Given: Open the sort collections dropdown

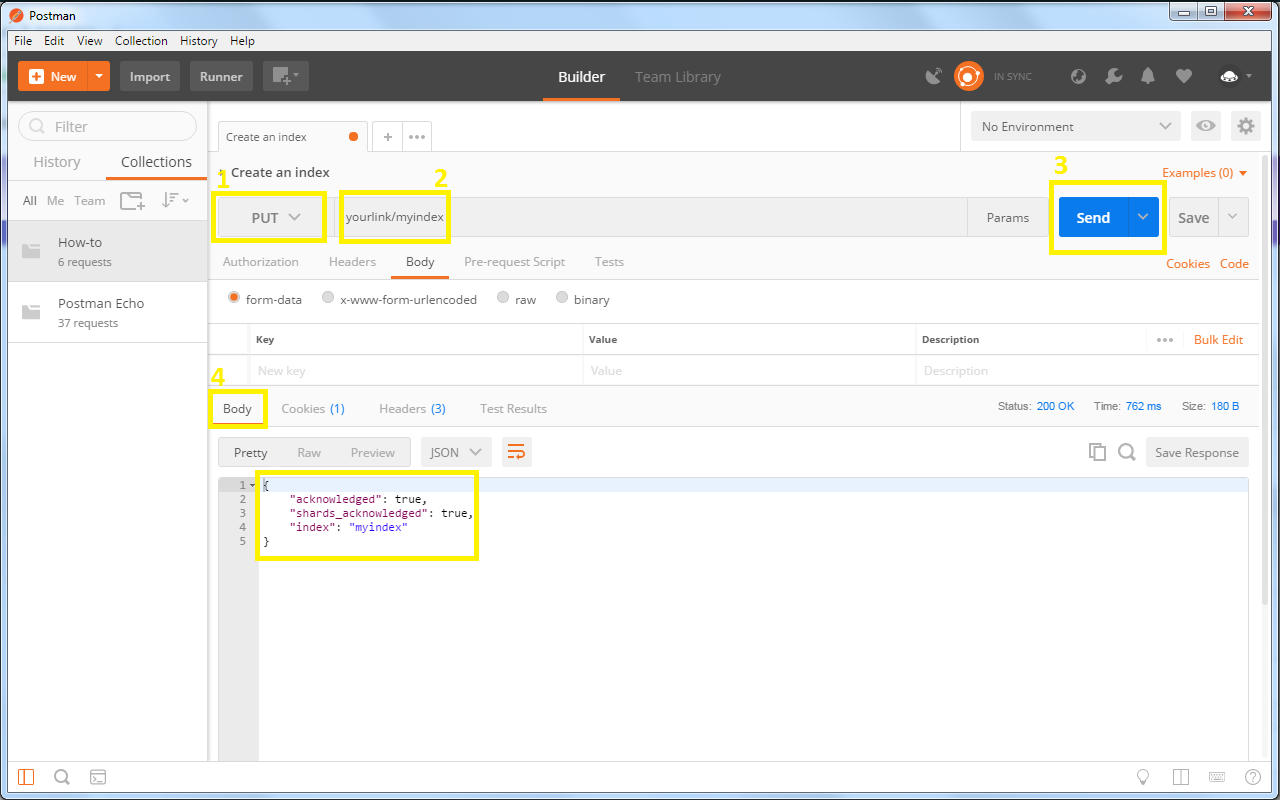Looking at the screenshot, I should point(175,201).
